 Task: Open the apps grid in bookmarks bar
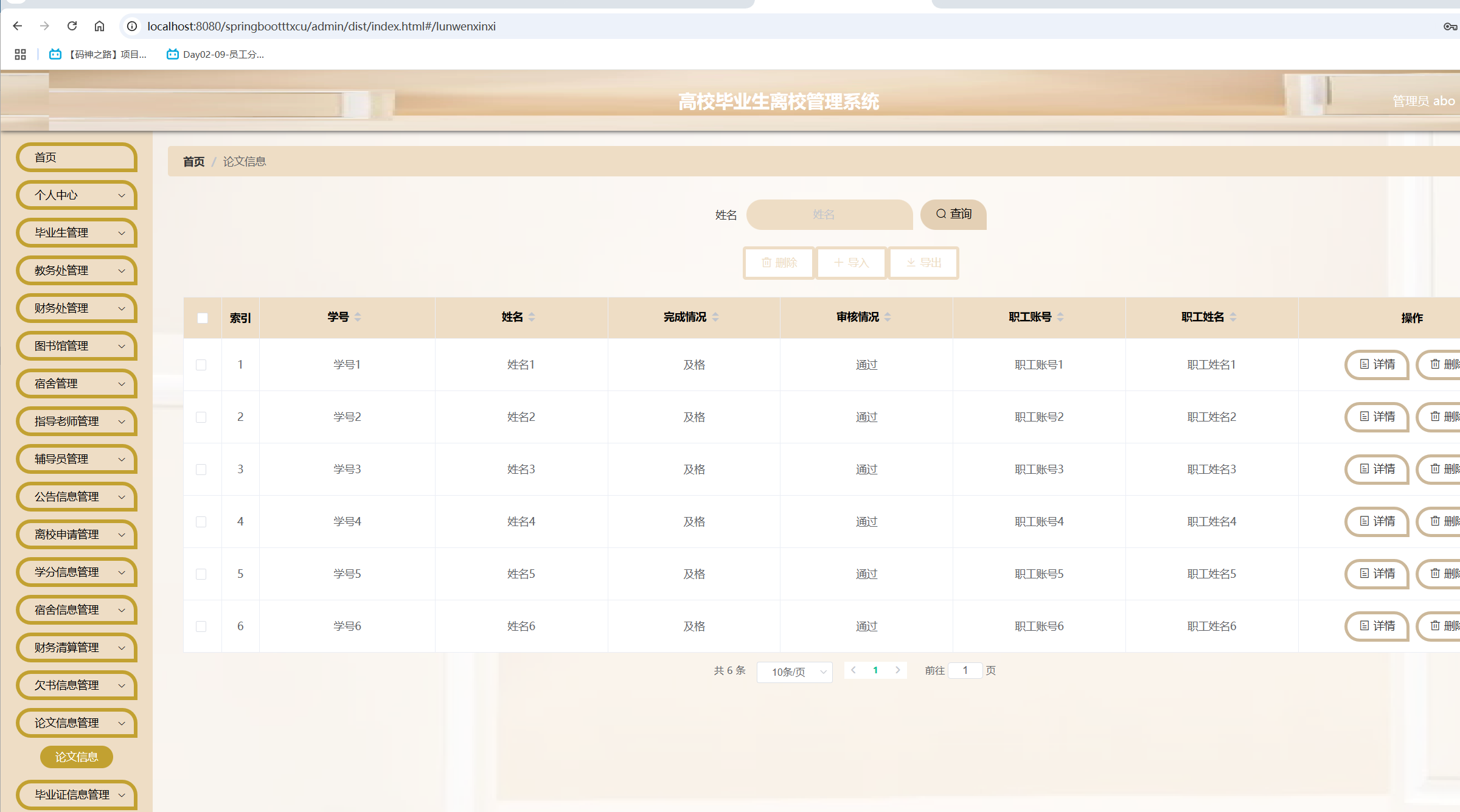20,54
